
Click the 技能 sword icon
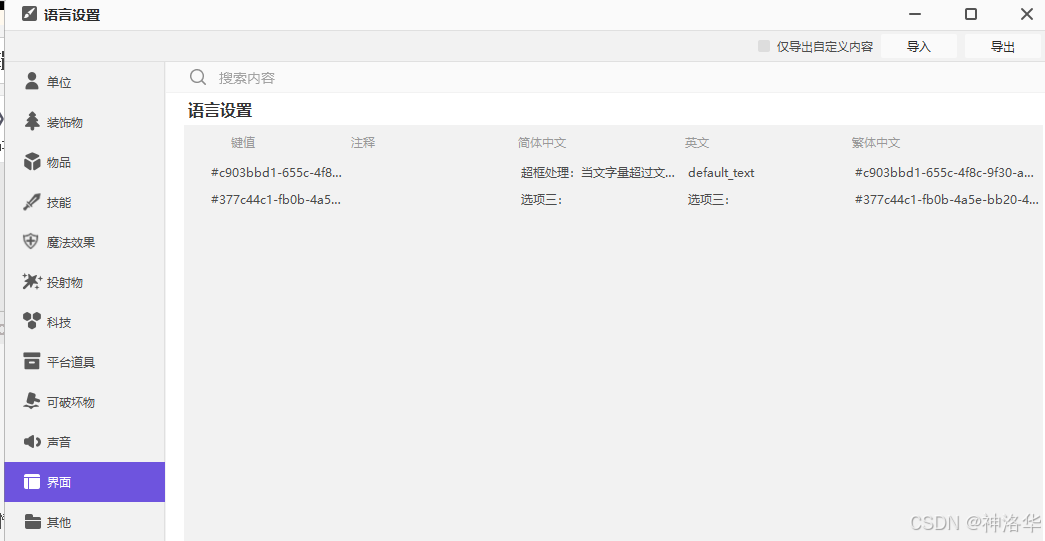click(31, 202)
